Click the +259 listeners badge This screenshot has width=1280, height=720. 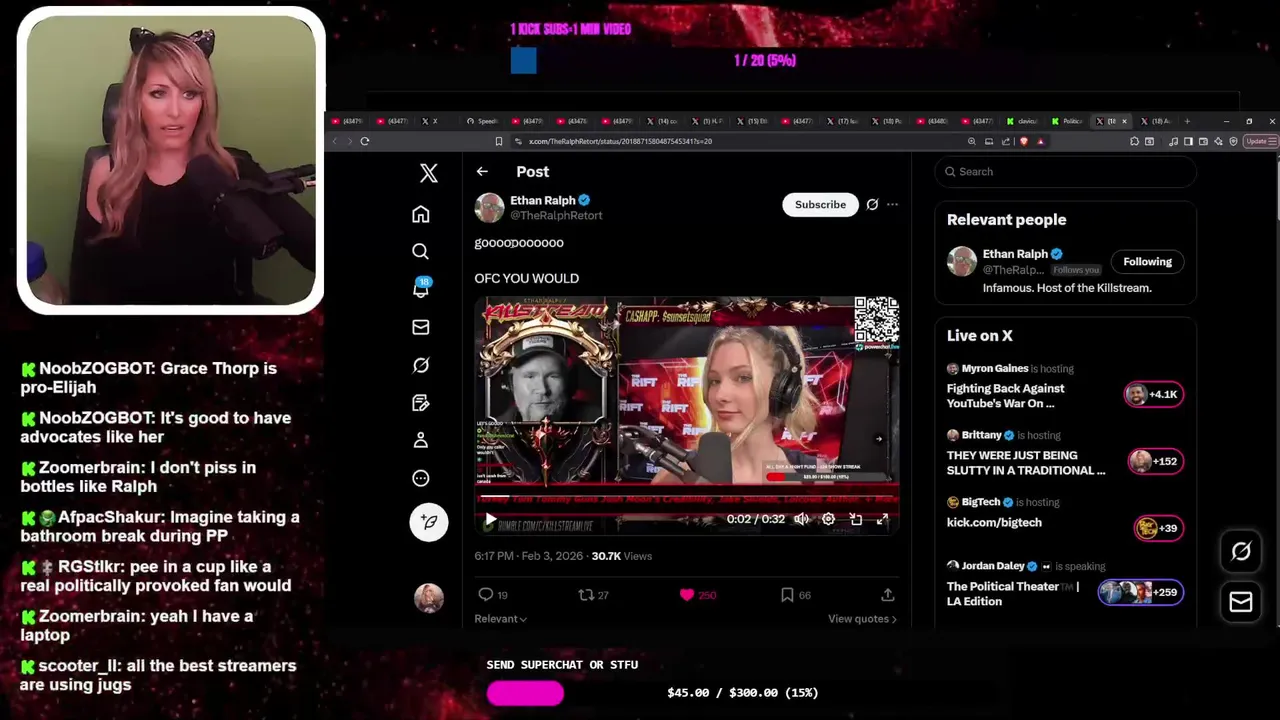pyautogui.click(x=1141, y=592)
